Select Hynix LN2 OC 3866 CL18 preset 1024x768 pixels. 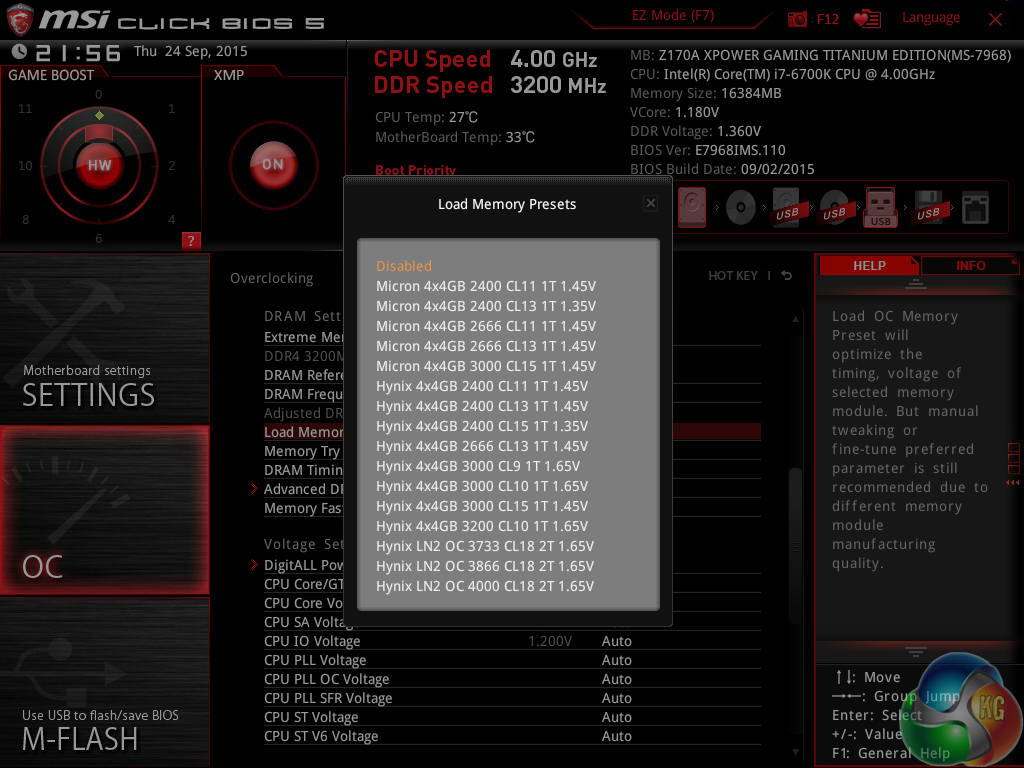point(485,566)
